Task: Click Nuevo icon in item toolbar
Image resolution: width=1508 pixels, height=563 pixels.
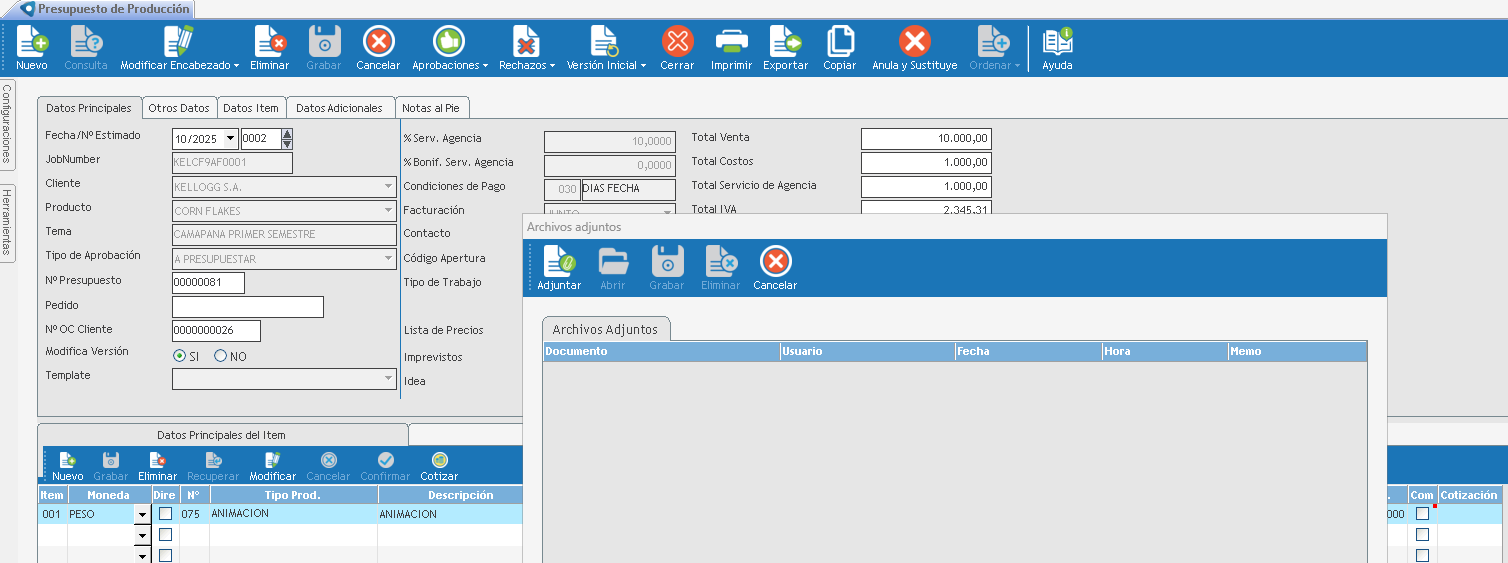Action: click(68, 466)
